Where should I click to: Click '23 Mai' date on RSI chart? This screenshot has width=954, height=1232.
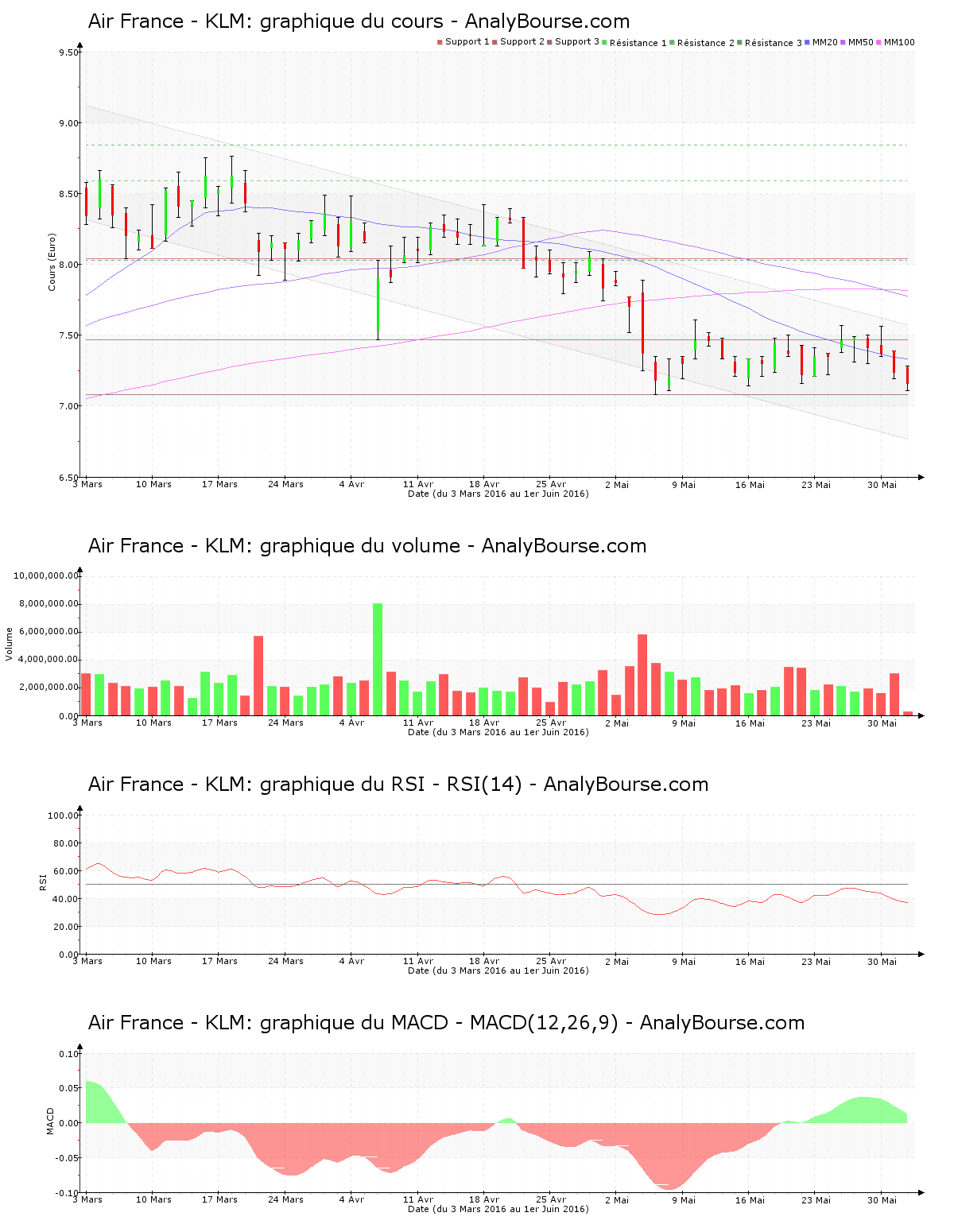(816, 961)
